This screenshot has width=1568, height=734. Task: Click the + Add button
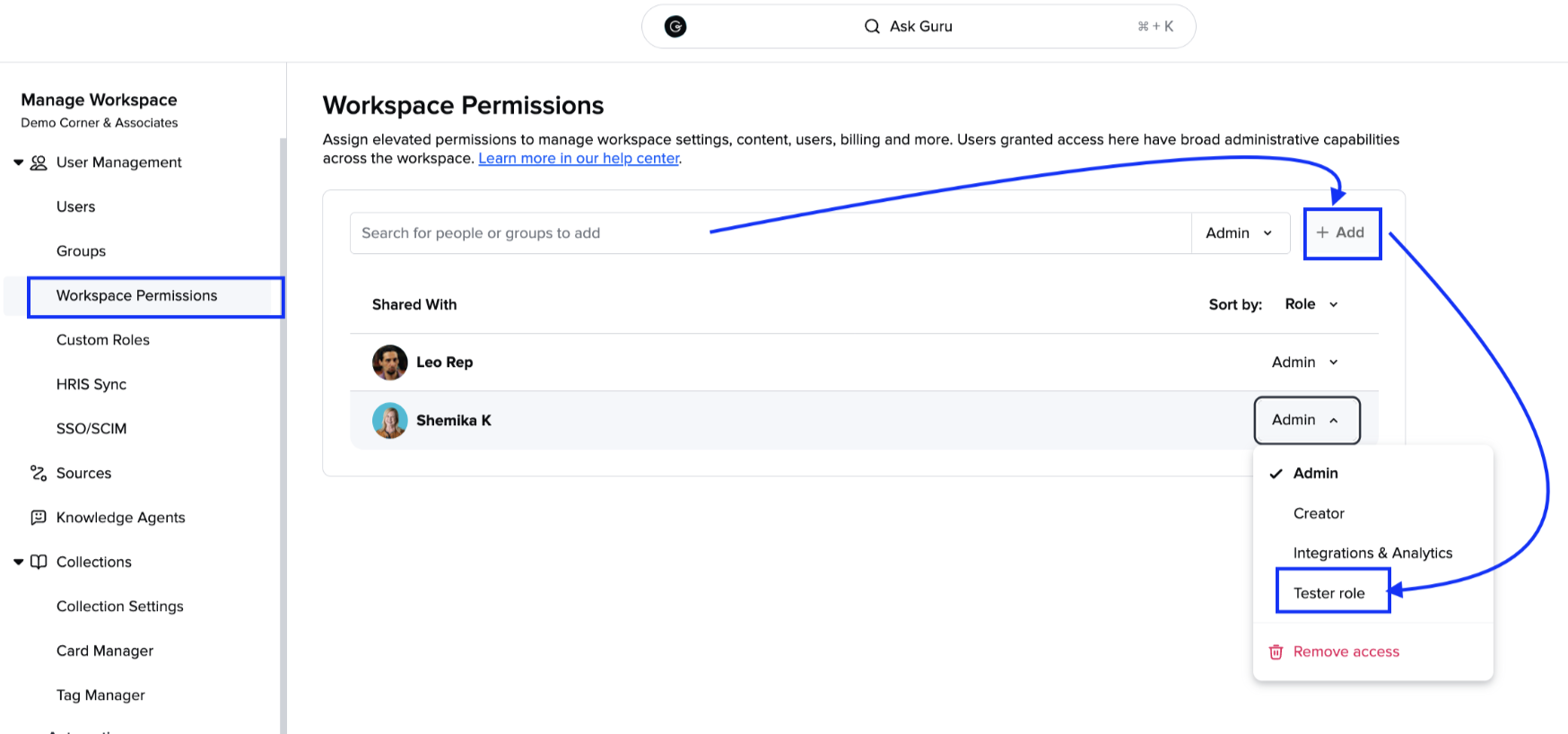pos(1342,233)
